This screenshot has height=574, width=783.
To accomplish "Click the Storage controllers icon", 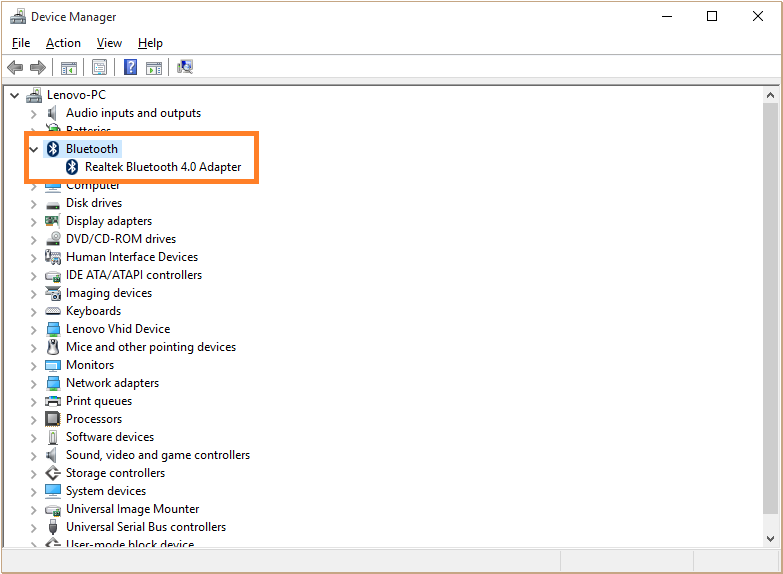I will (53, 473).
